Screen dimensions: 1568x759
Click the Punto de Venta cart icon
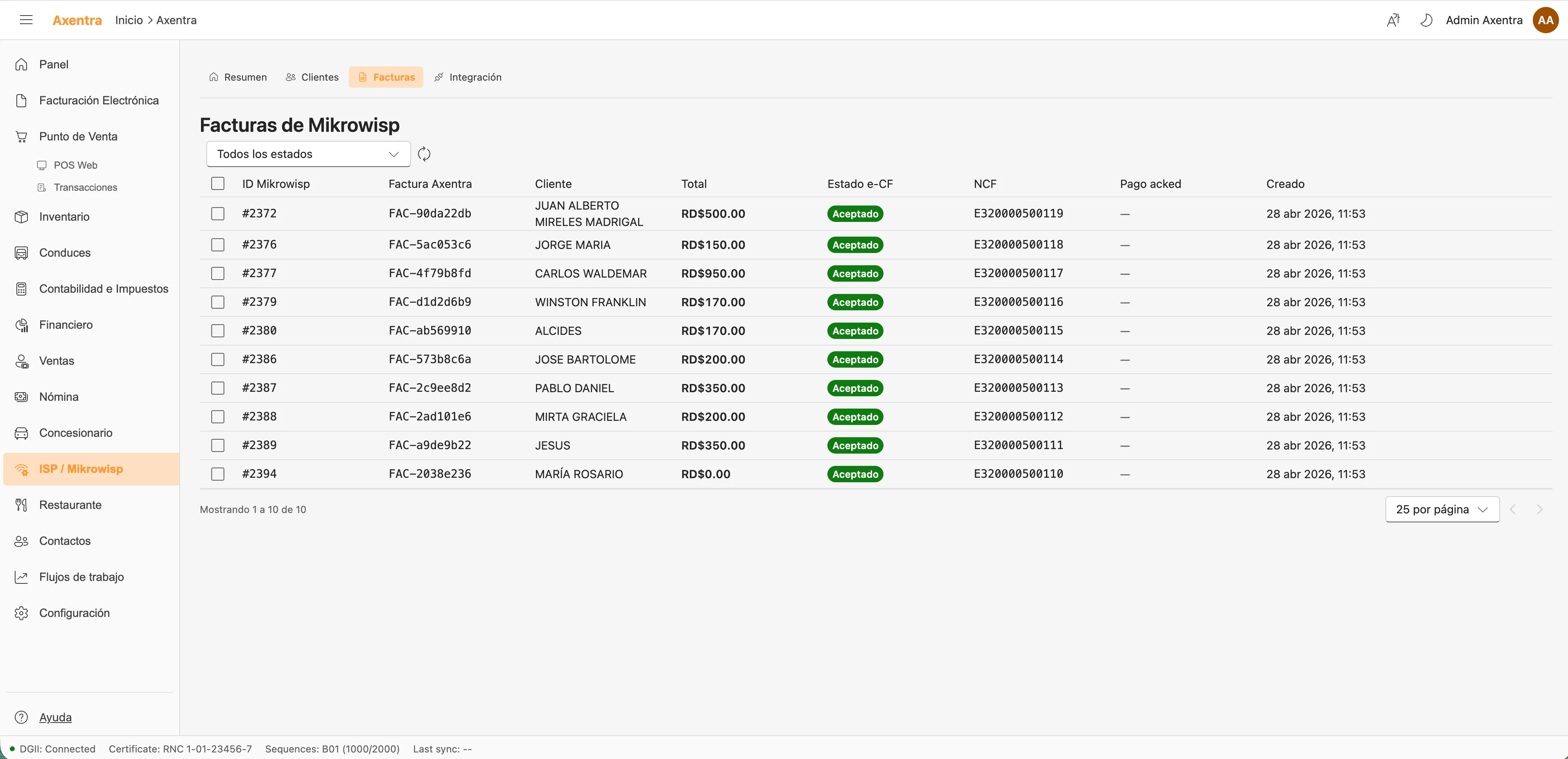tap(21, 136)
